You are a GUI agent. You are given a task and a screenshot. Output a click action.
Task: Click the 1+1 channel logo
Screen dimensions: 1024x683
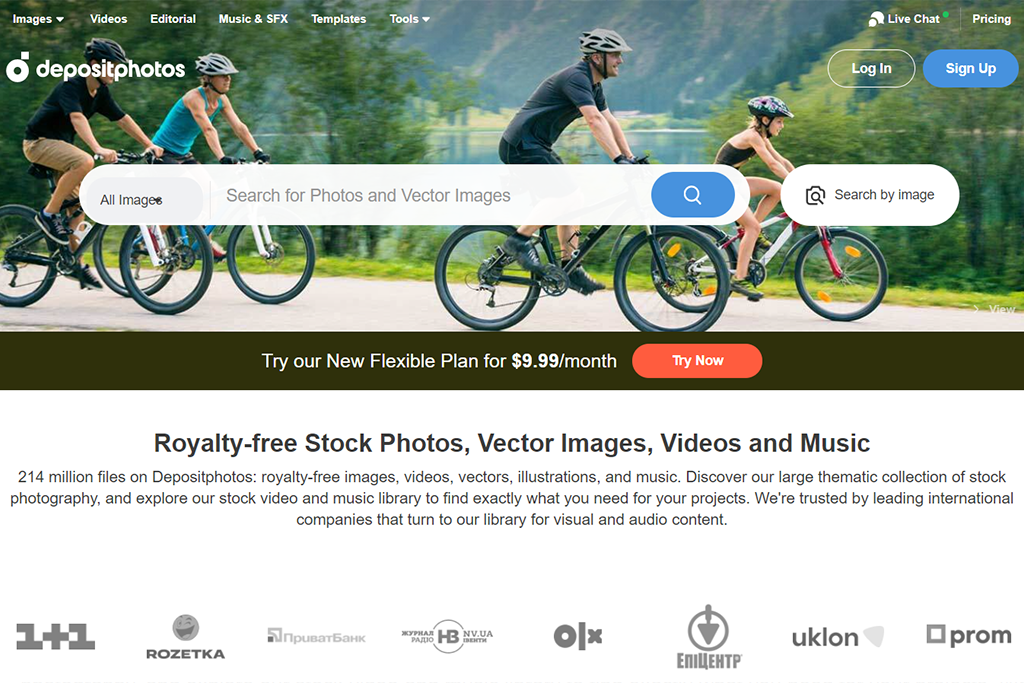56,637
